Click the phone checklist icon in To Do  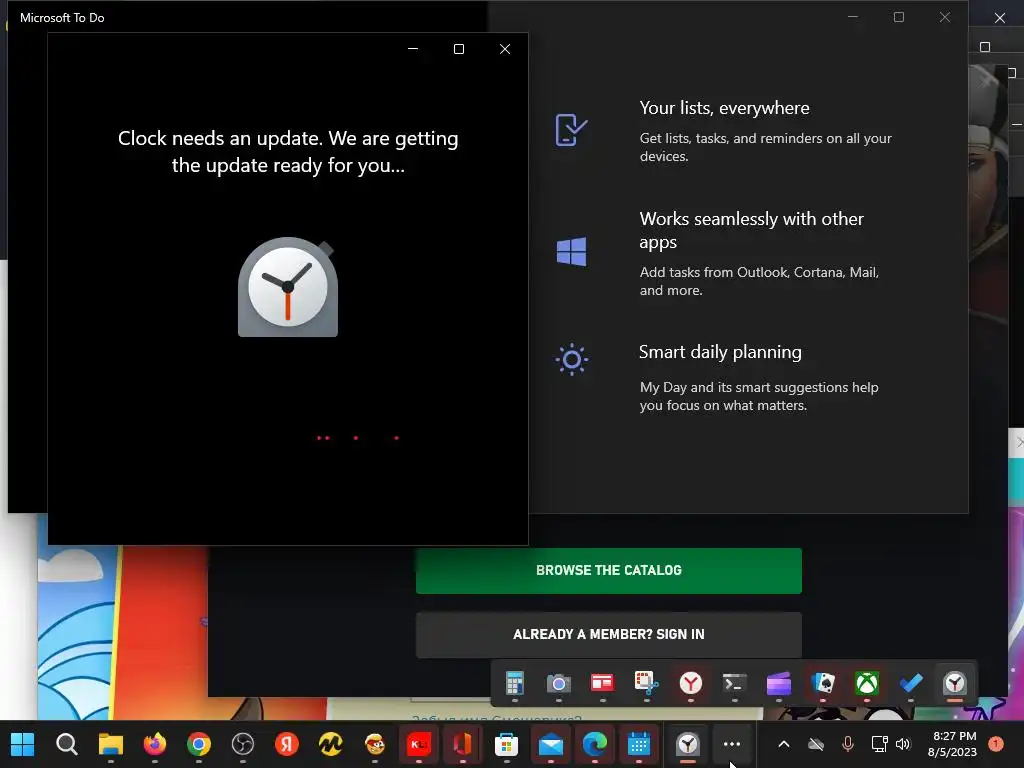pos(571,129)
